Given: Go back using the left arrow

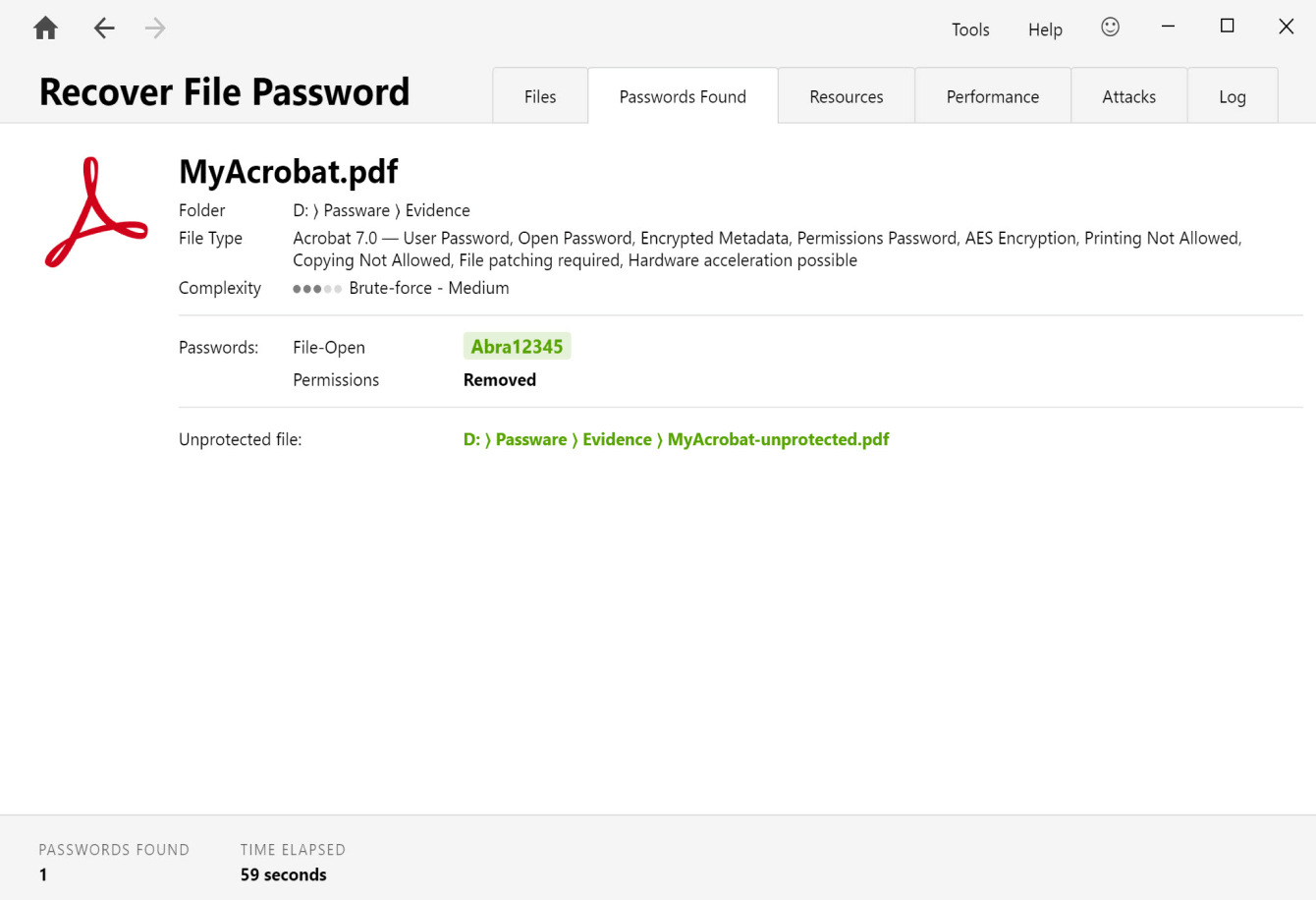Looking at the screenshot, I should tap(104, 28).
